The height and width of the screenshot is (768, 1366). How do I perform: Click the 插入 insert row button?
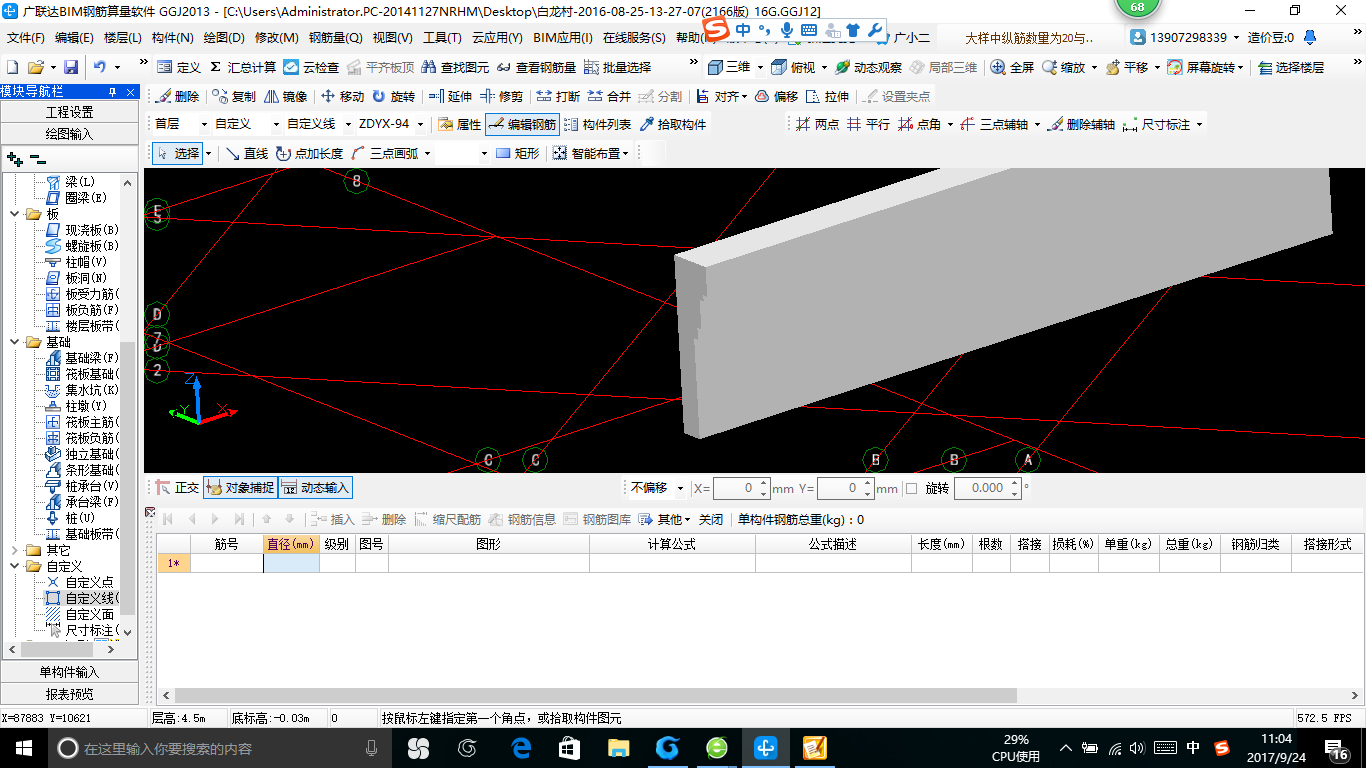click(332, 519)
